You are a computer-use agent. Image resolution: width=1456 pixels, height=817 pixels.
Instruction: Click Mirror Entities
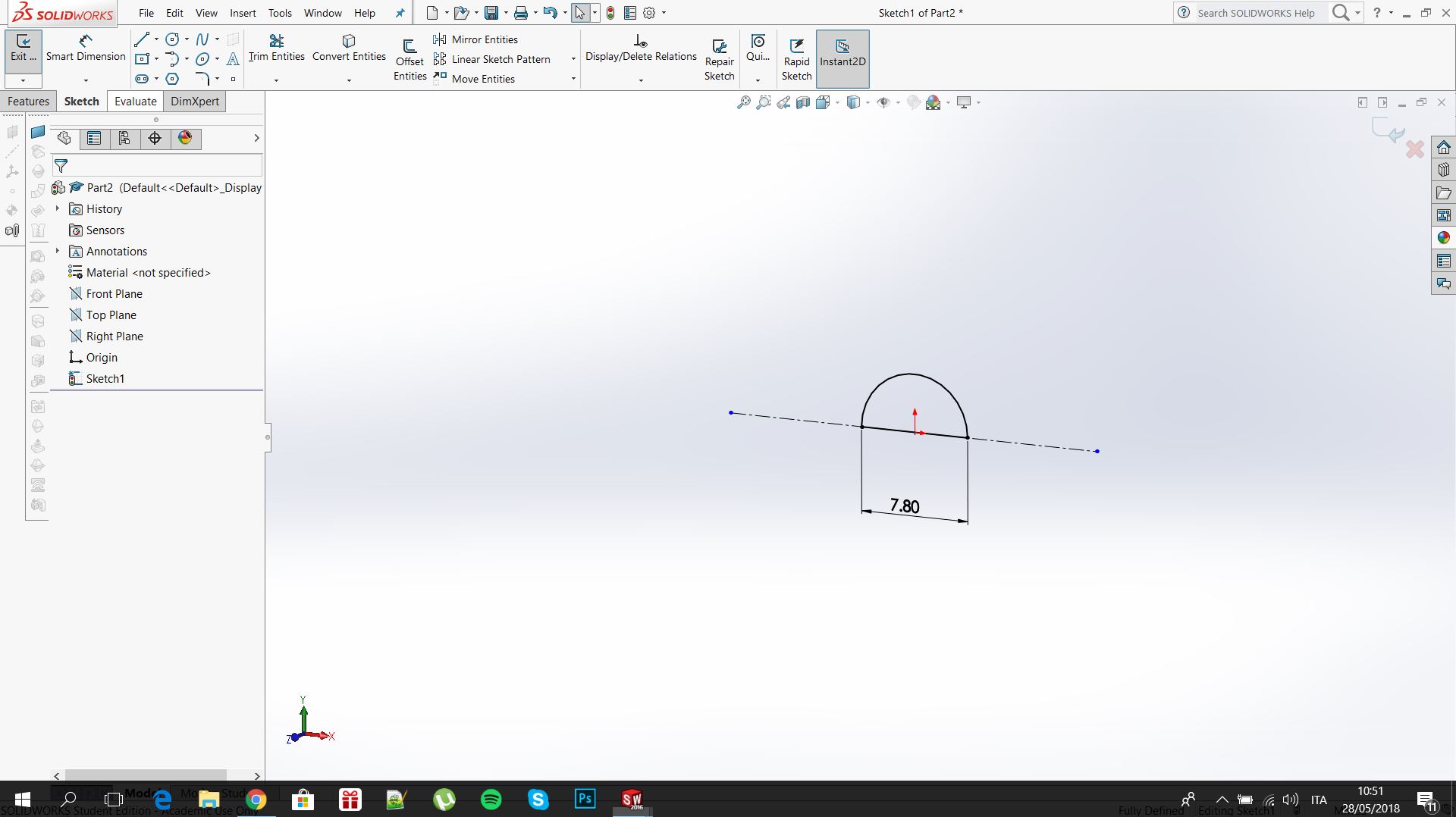(x=476, y=39)
